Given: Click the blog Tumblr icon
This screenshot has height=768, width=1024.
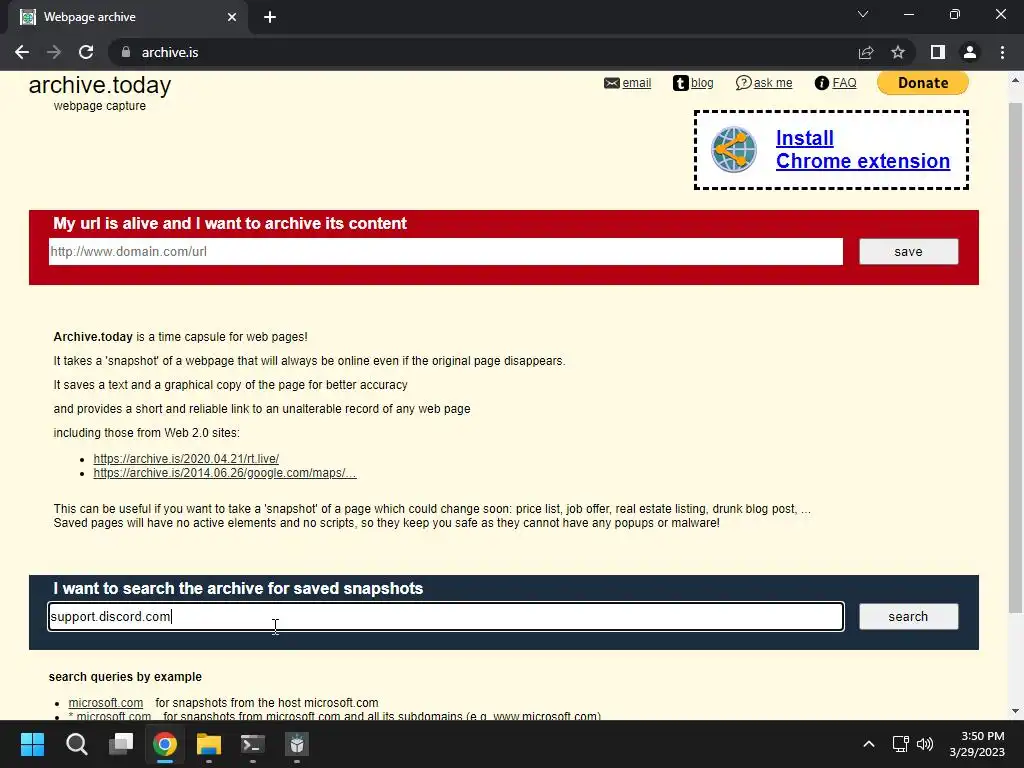Looking at the screenshot, I should click(680, 83).
